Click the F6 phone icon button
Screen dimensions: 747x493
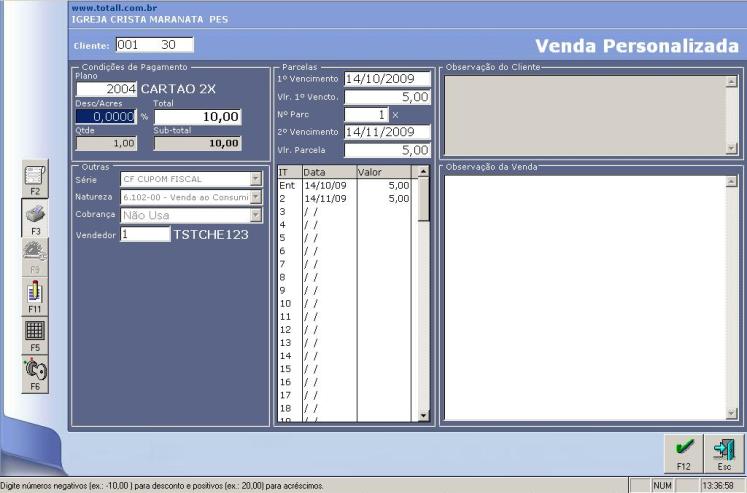tap(35, 374)
